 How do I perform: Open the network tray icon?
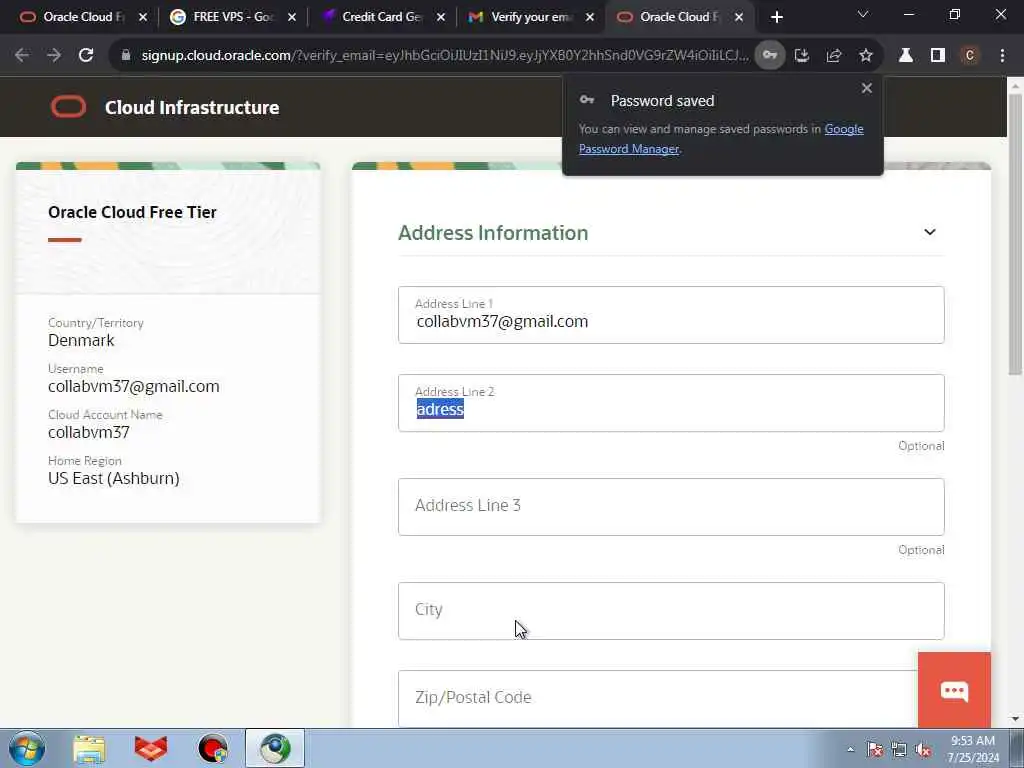(x=899, y=750)
